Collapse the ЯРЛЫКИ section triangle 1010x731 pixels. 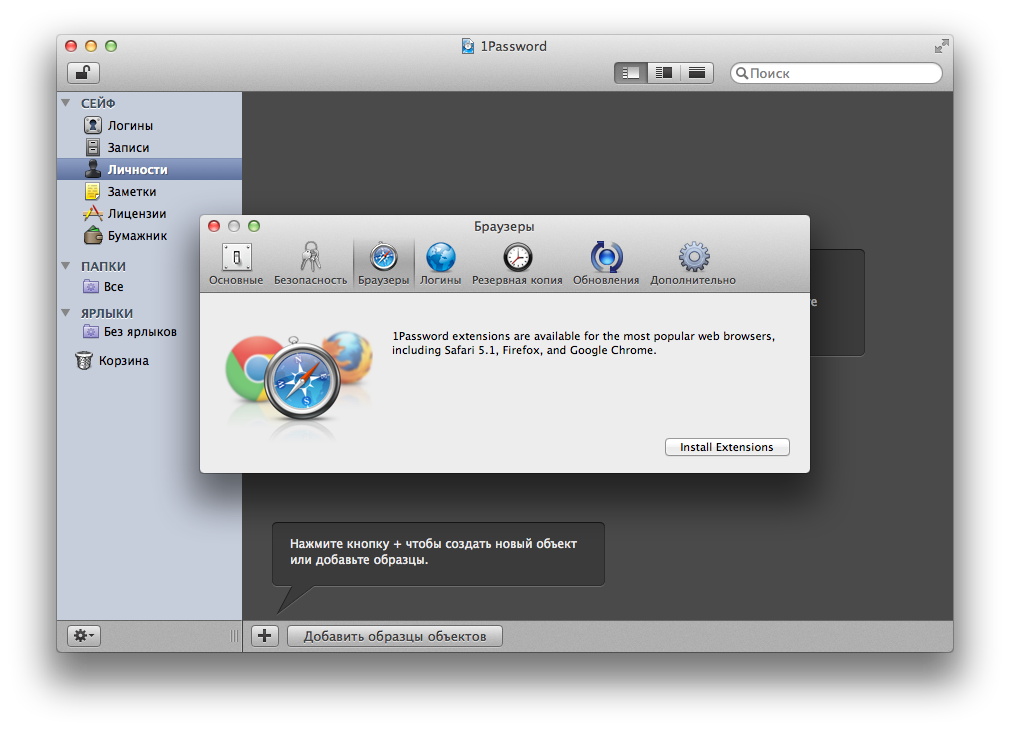(x=66, y=313)
